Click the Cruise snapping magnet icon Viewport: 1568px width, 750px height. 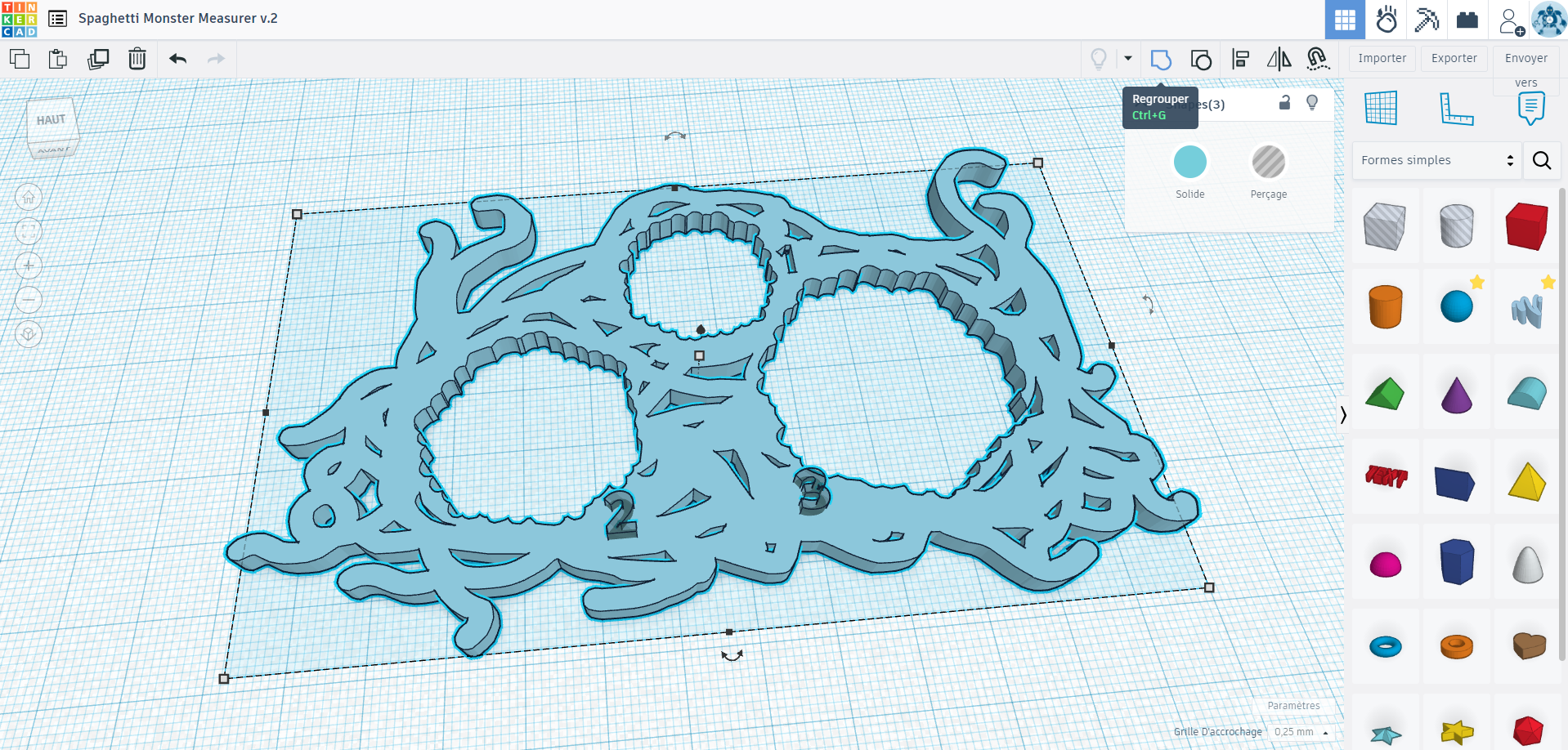[x=1318, y=59]
